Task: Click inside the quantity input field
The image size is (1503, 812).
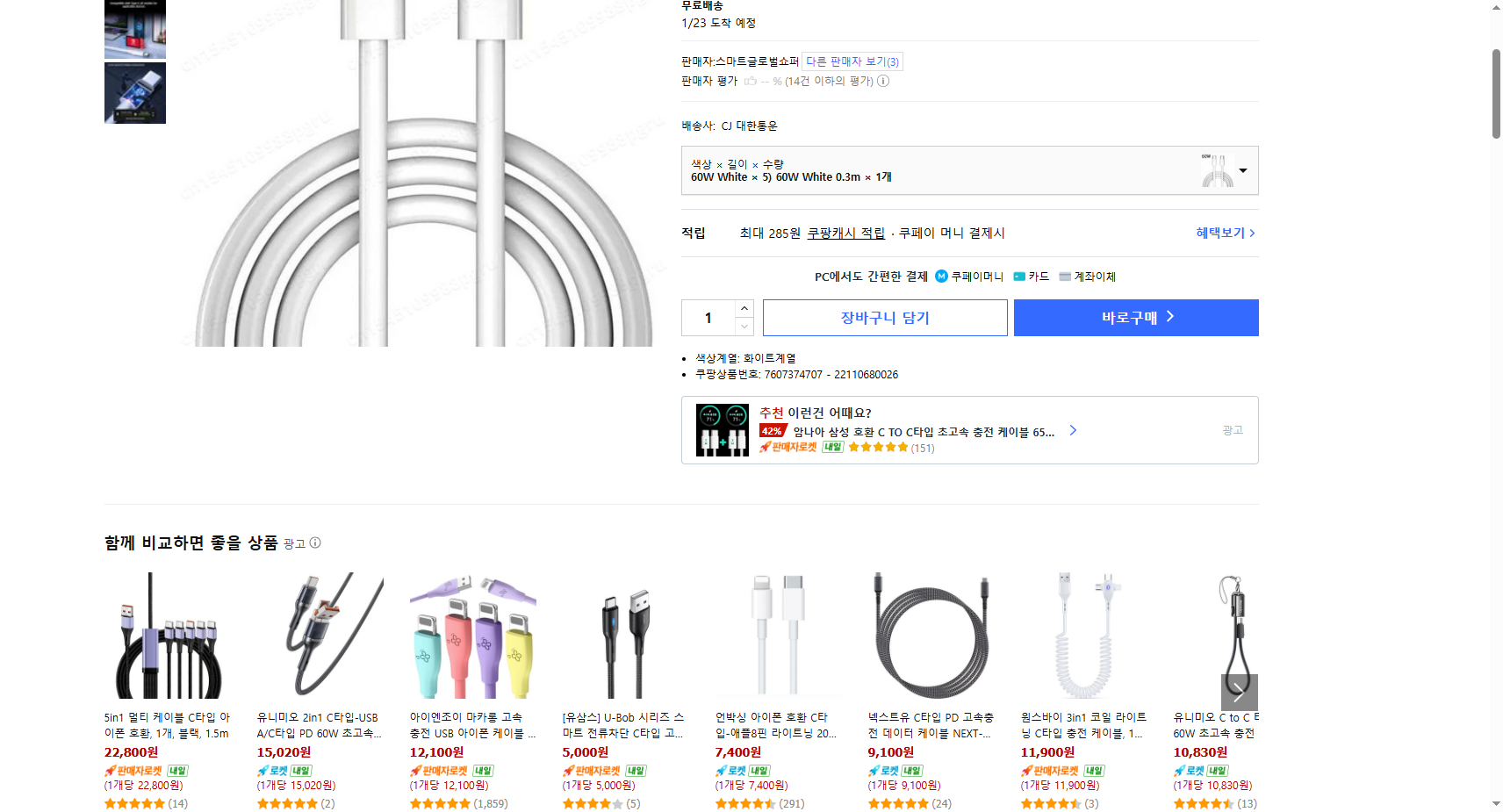Action: point(708,318)
